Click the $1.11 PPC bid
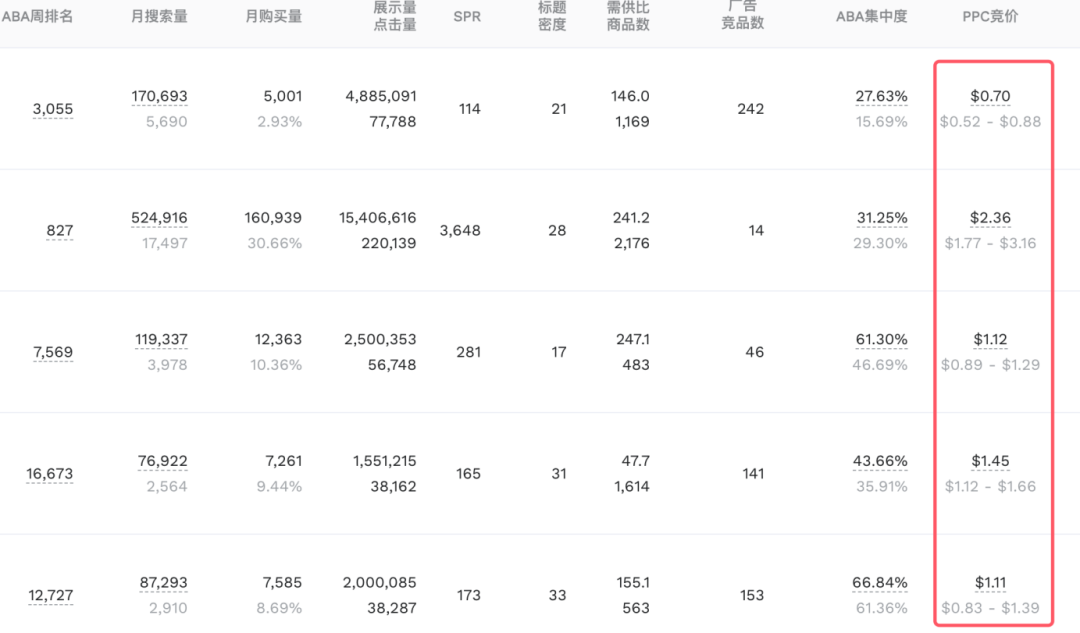Viewport: 1080px width, 633px height. [x=990, y=583]
